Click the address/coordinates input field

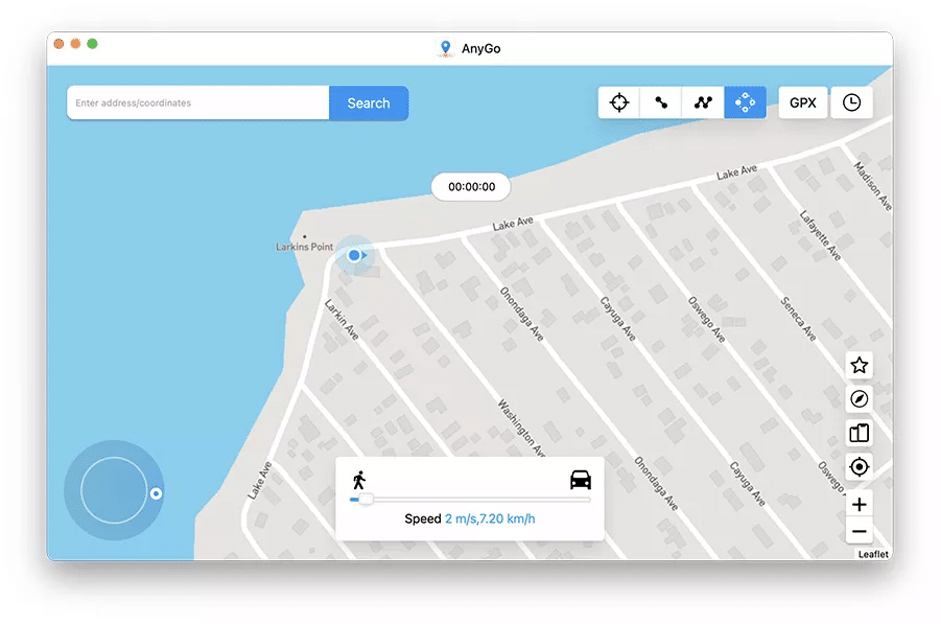tap(196, 103)
